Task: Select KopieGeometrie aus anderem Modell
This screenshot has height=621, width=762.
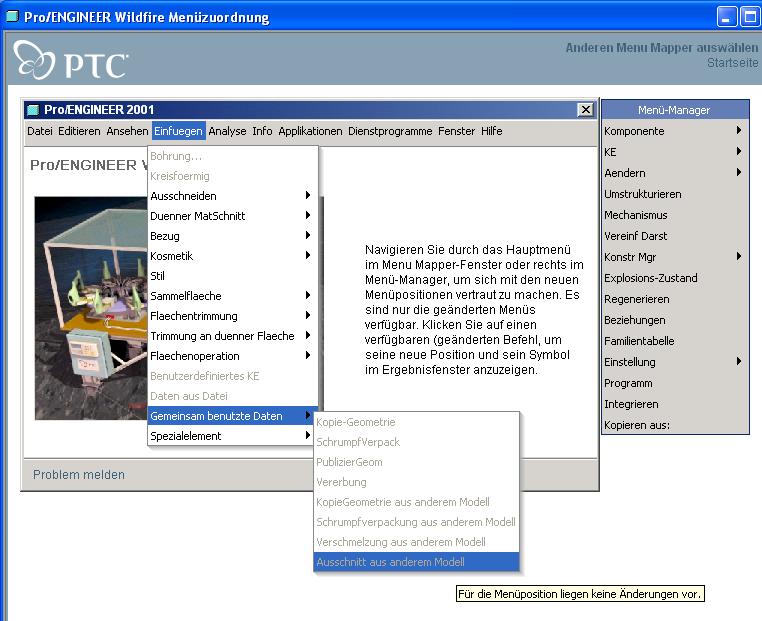Action: (416, 502)
